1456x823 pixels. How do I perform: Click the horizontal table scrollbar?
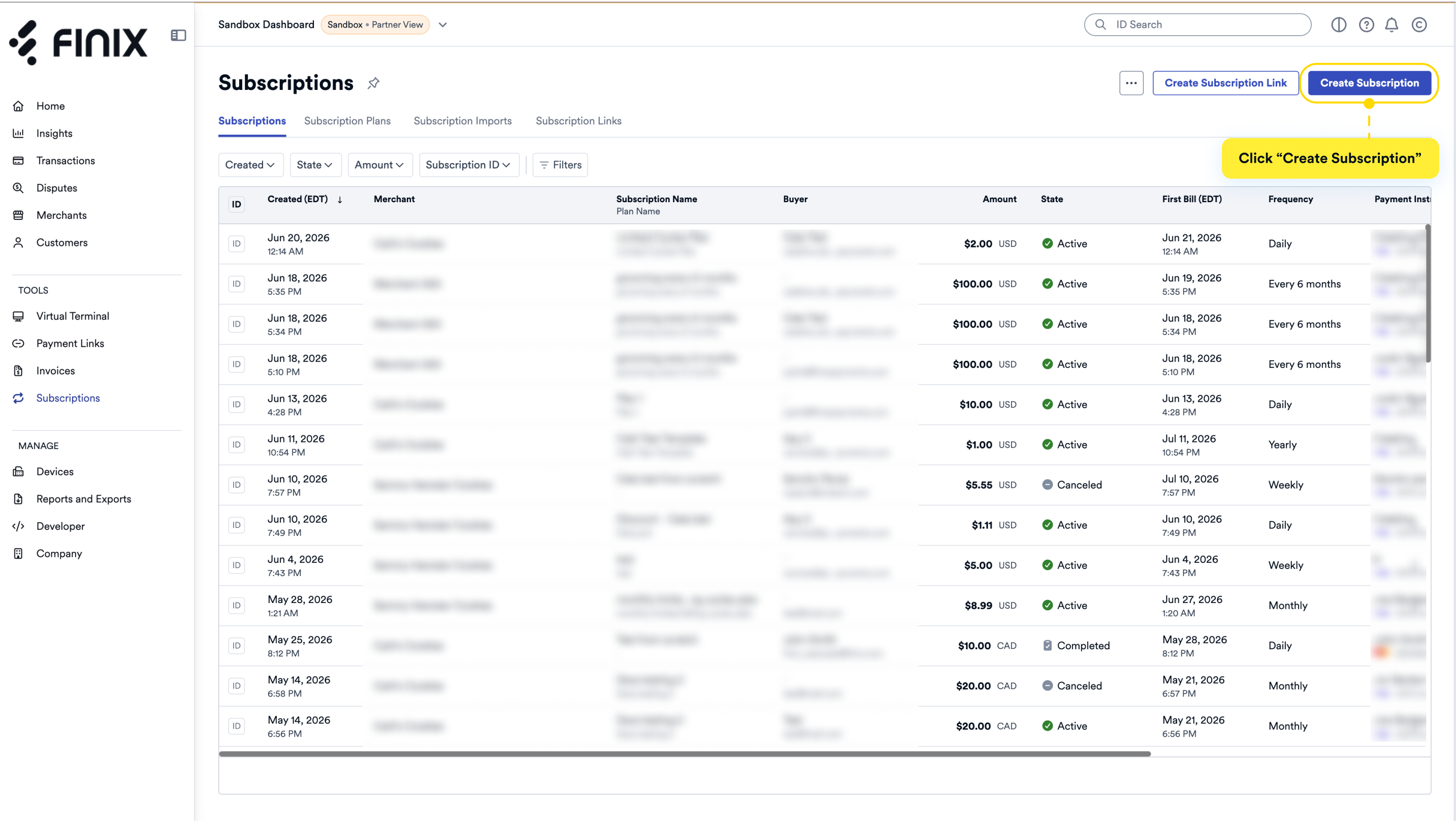coord(685,753)
